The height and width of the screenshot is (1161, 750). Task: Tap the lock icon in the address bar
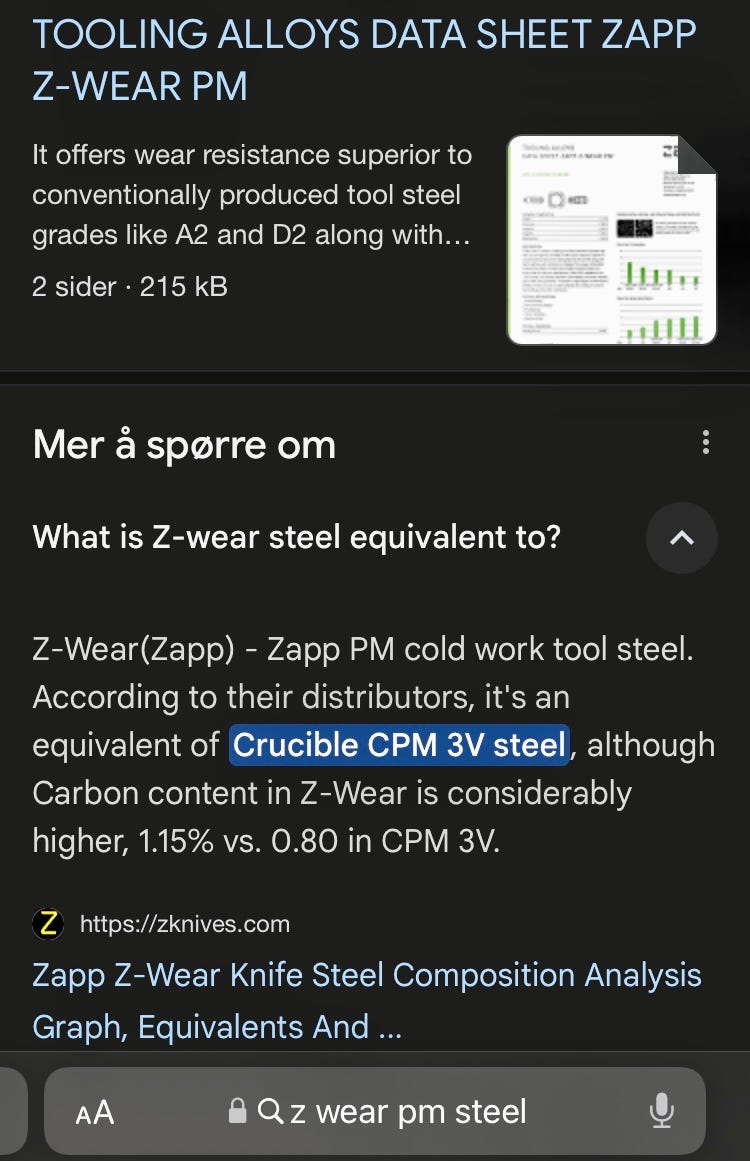click(237, 1111)
